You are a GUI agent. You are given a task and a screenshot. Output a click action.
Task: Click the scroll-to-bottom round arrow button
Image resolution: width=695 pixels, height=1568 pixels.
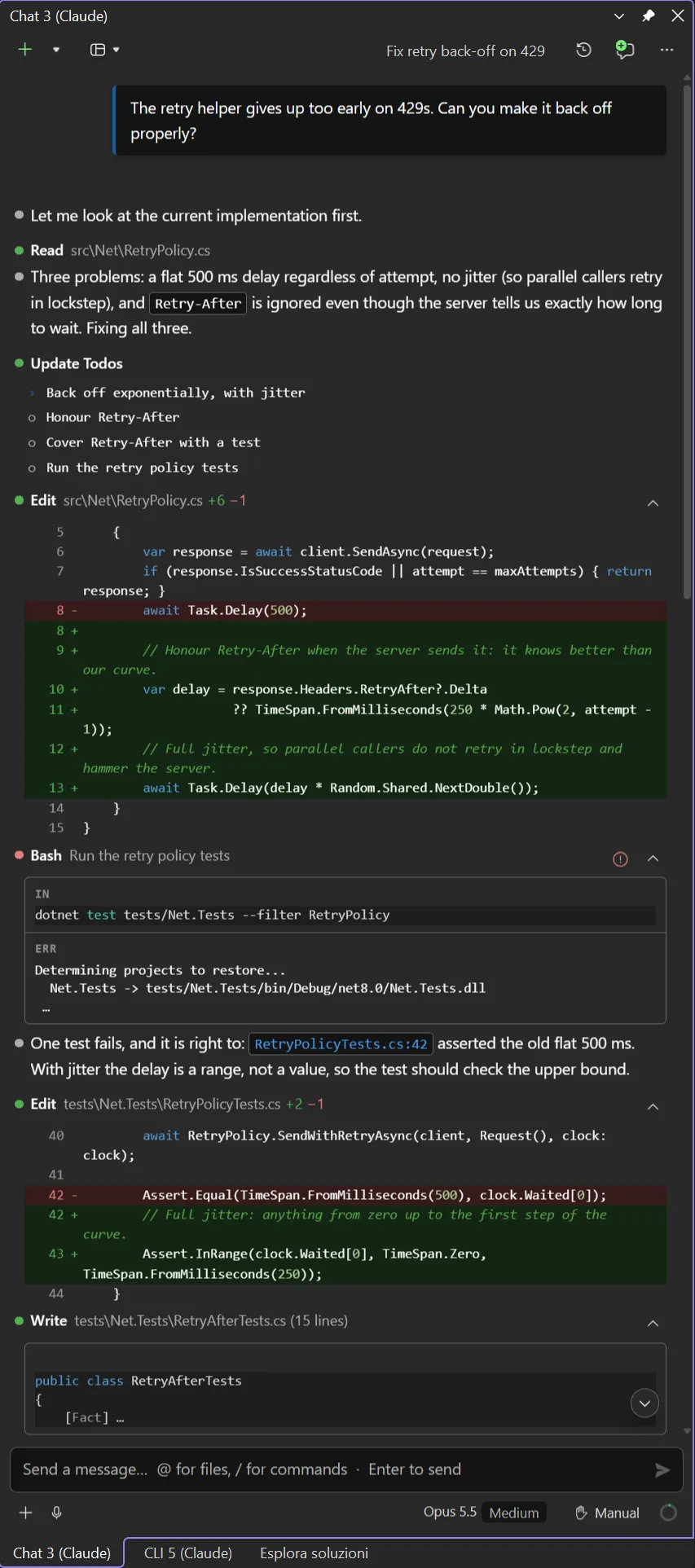pos(644,1403)
